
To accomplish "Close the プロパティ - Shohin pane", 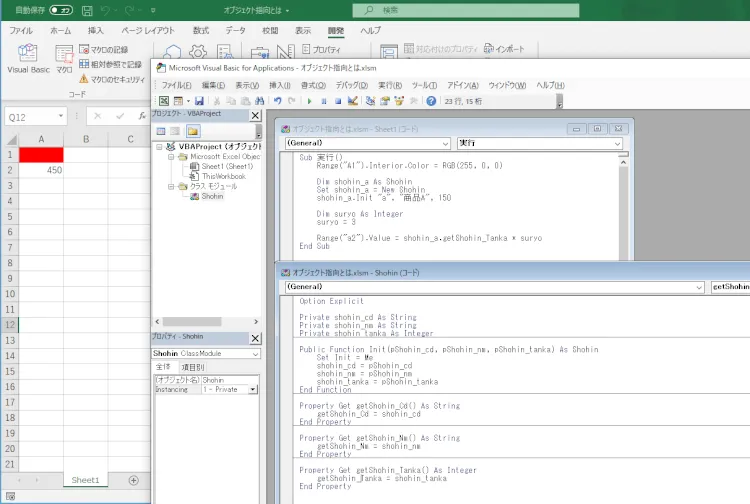I will click(255, 338).
